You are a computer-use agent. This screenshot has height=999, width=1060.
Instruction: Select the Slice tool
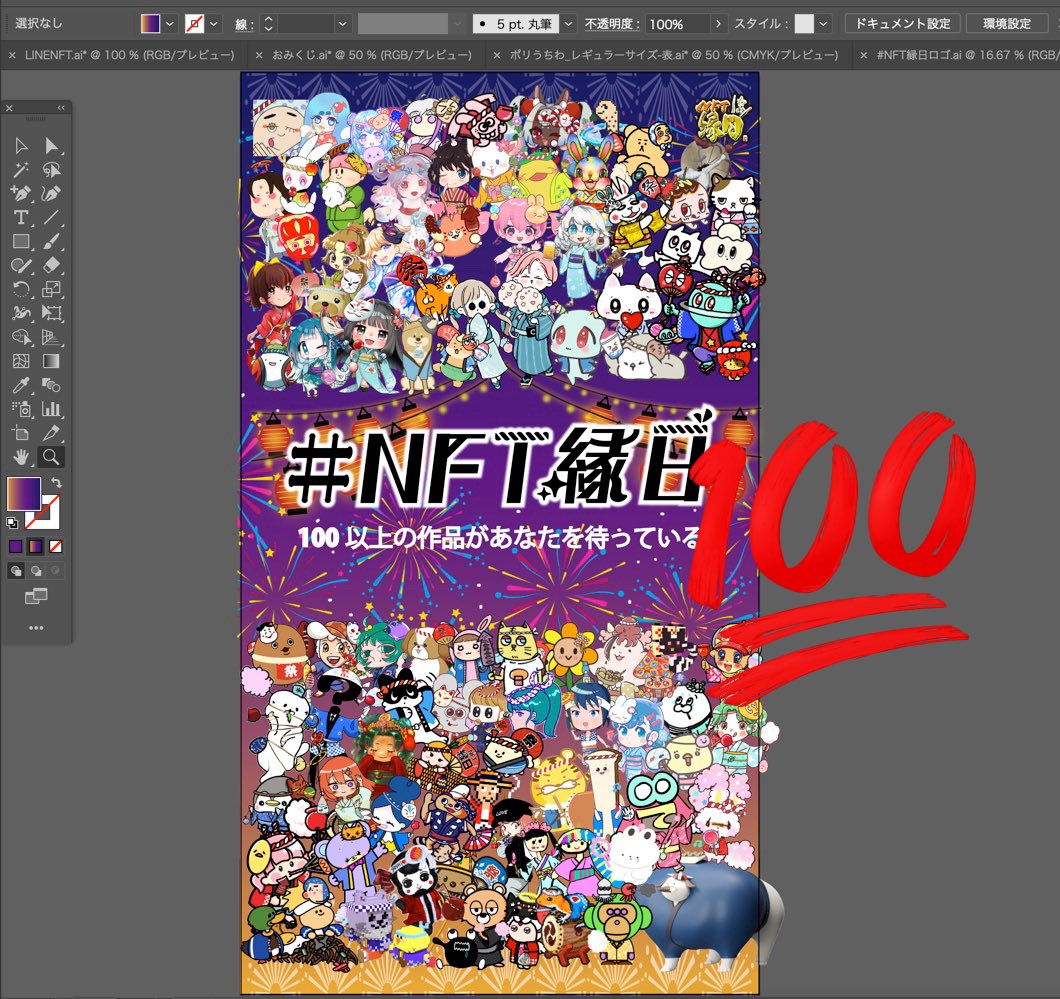(51, 433)
